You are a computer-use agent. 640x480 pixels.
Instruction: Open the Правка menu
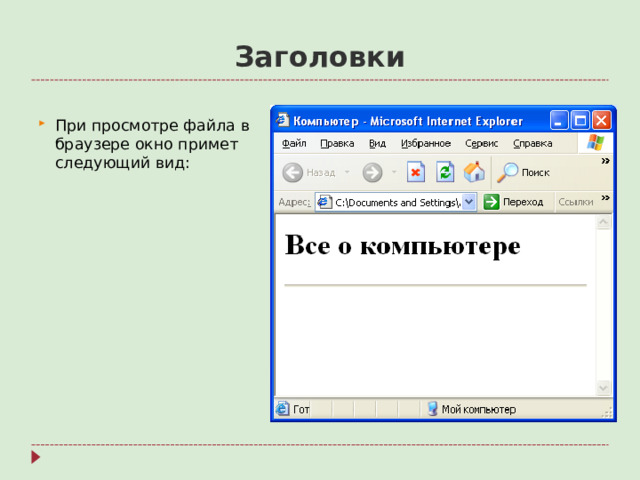click(x=337, y=143)
